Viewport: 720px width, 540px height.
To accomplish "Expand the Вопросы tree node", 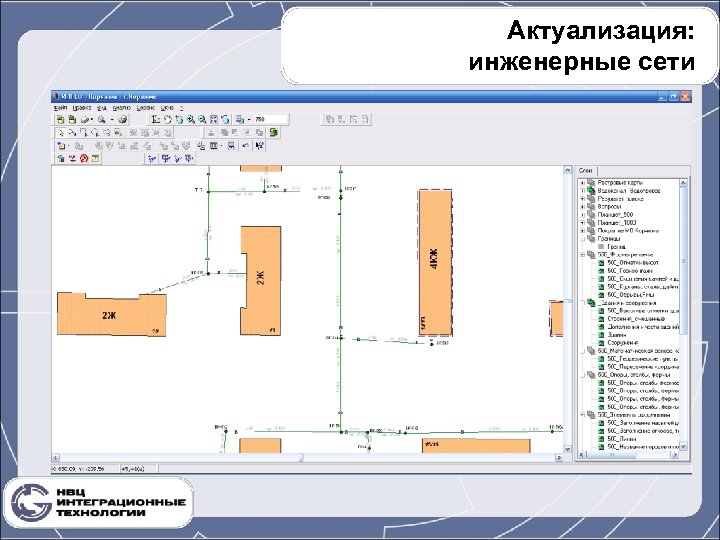I will click(583, 207).
